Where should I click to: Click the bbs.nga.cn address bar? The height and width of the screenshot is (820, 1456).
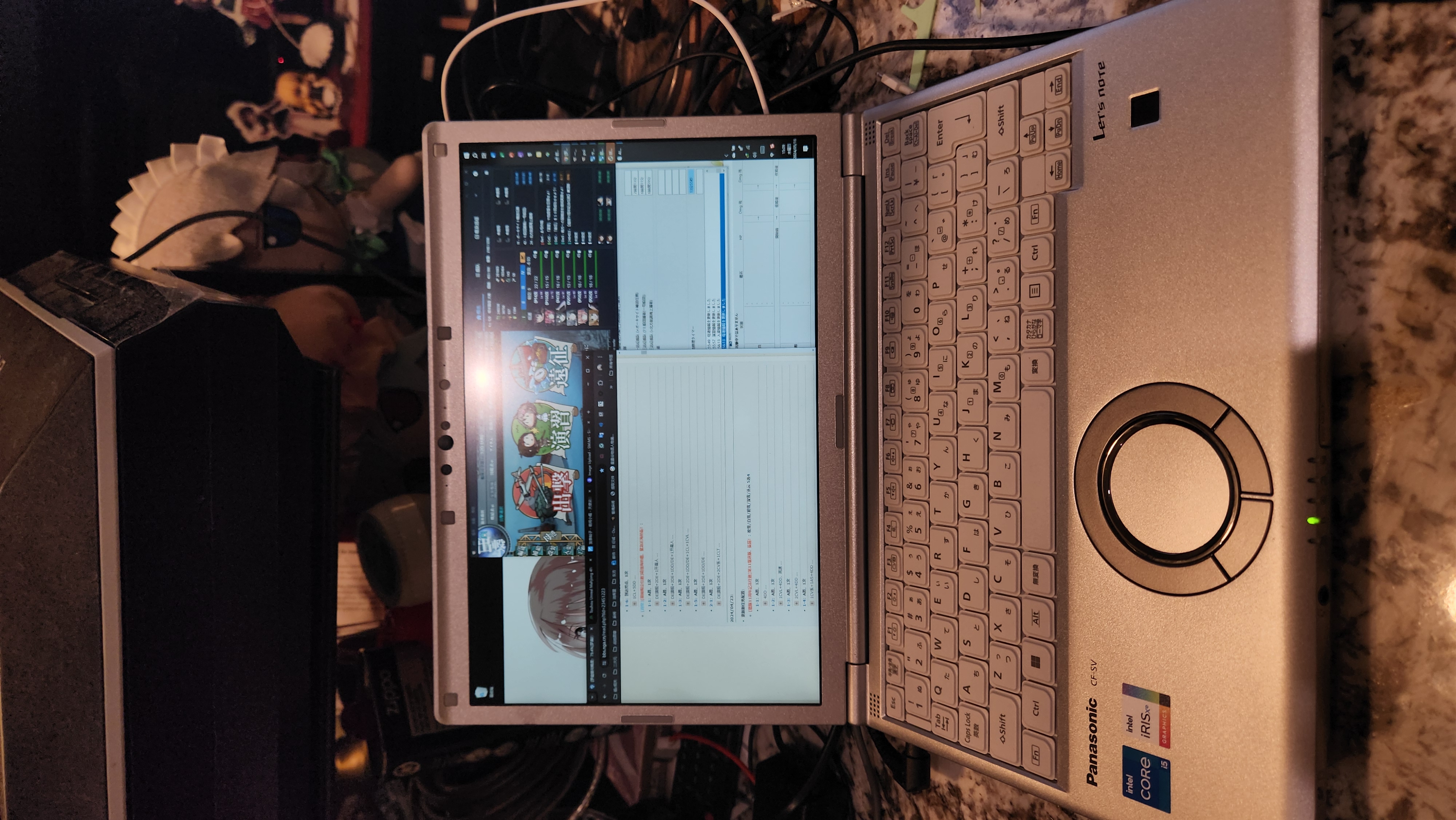[x=604, y=631]
